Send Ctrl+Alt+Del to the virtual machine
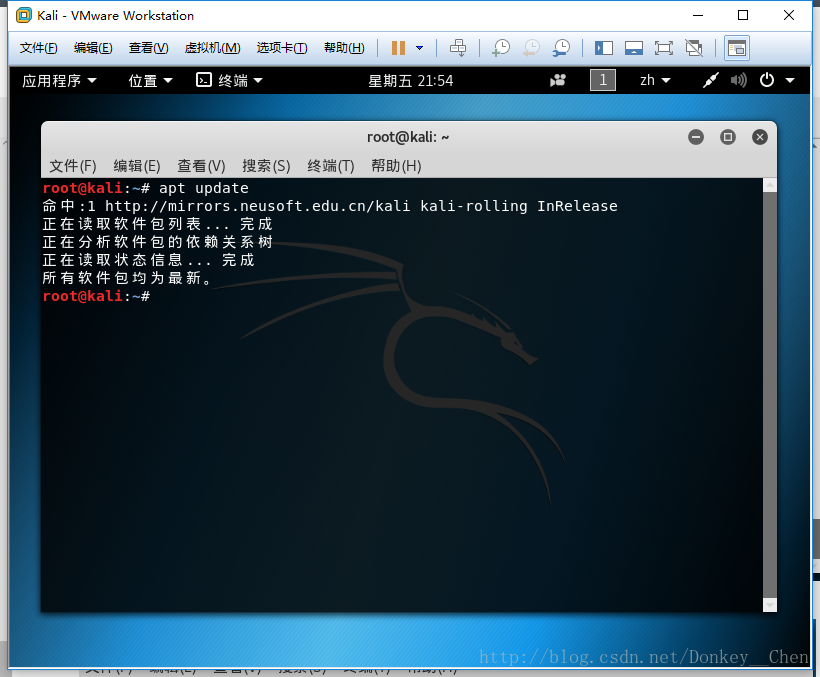Image resolution: width=820 pixels, height=677 pixels. coord(458,48)
